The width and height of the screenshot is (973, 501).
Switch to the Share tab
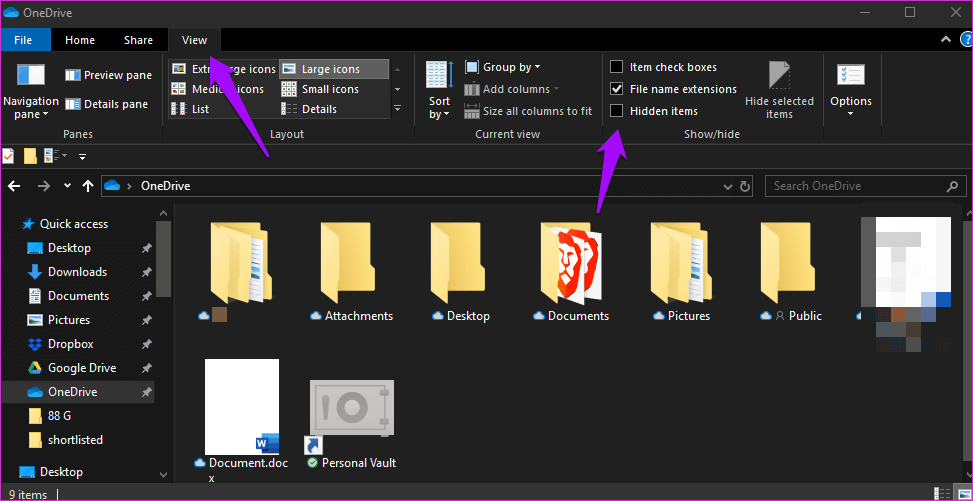pos(138,40)
